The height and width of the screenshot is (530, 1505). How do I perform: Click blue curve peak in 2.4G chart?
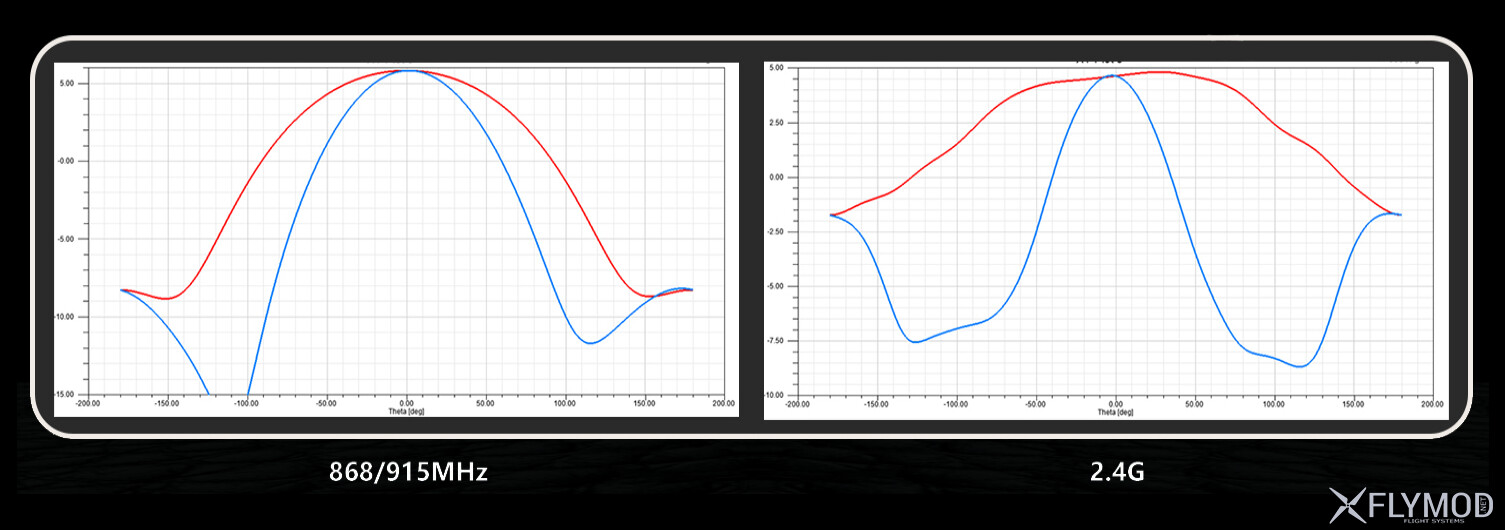click(x=1115, y=75)
